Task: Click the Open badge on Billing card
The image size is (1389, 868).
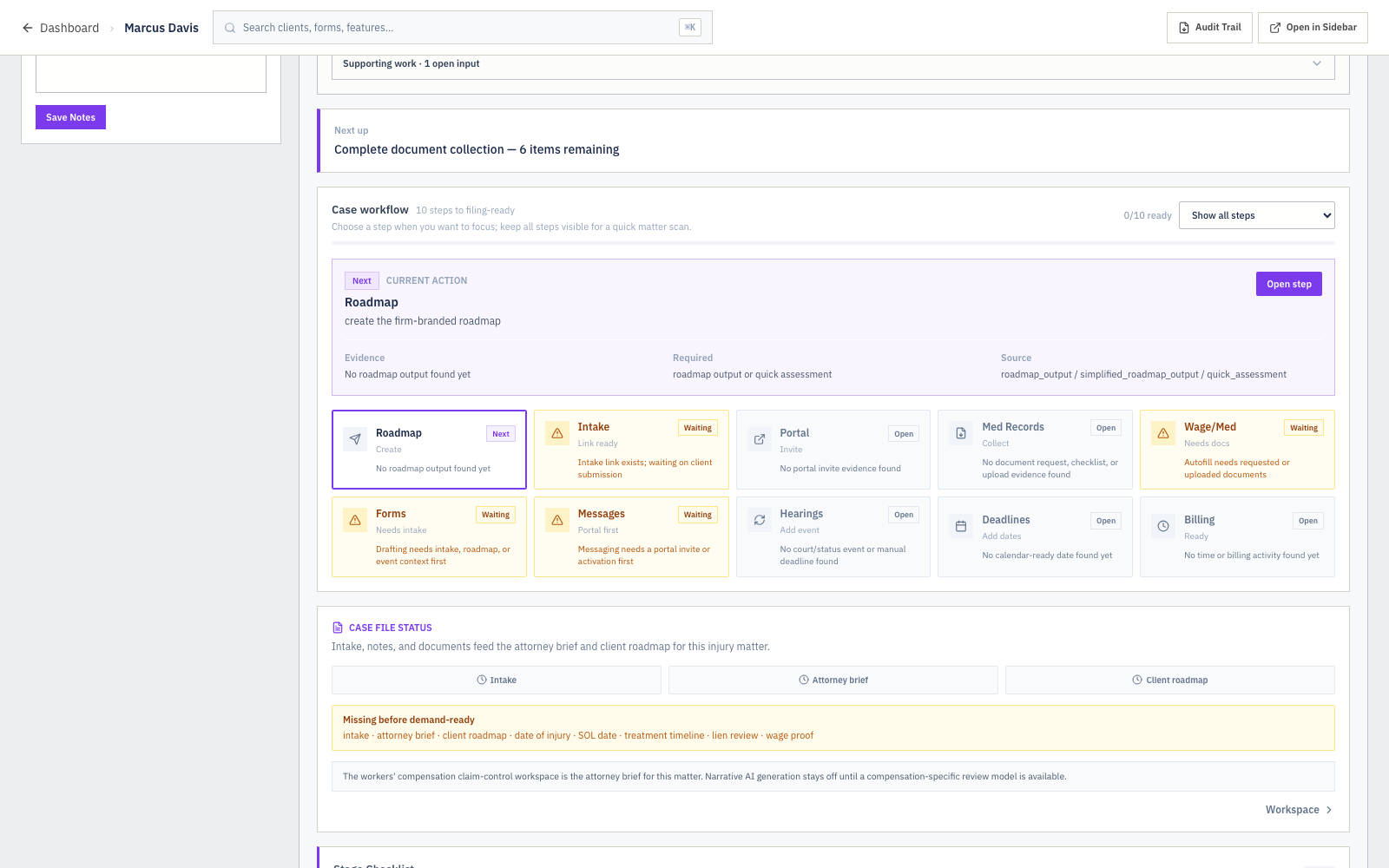Action: pos(1308,521)
